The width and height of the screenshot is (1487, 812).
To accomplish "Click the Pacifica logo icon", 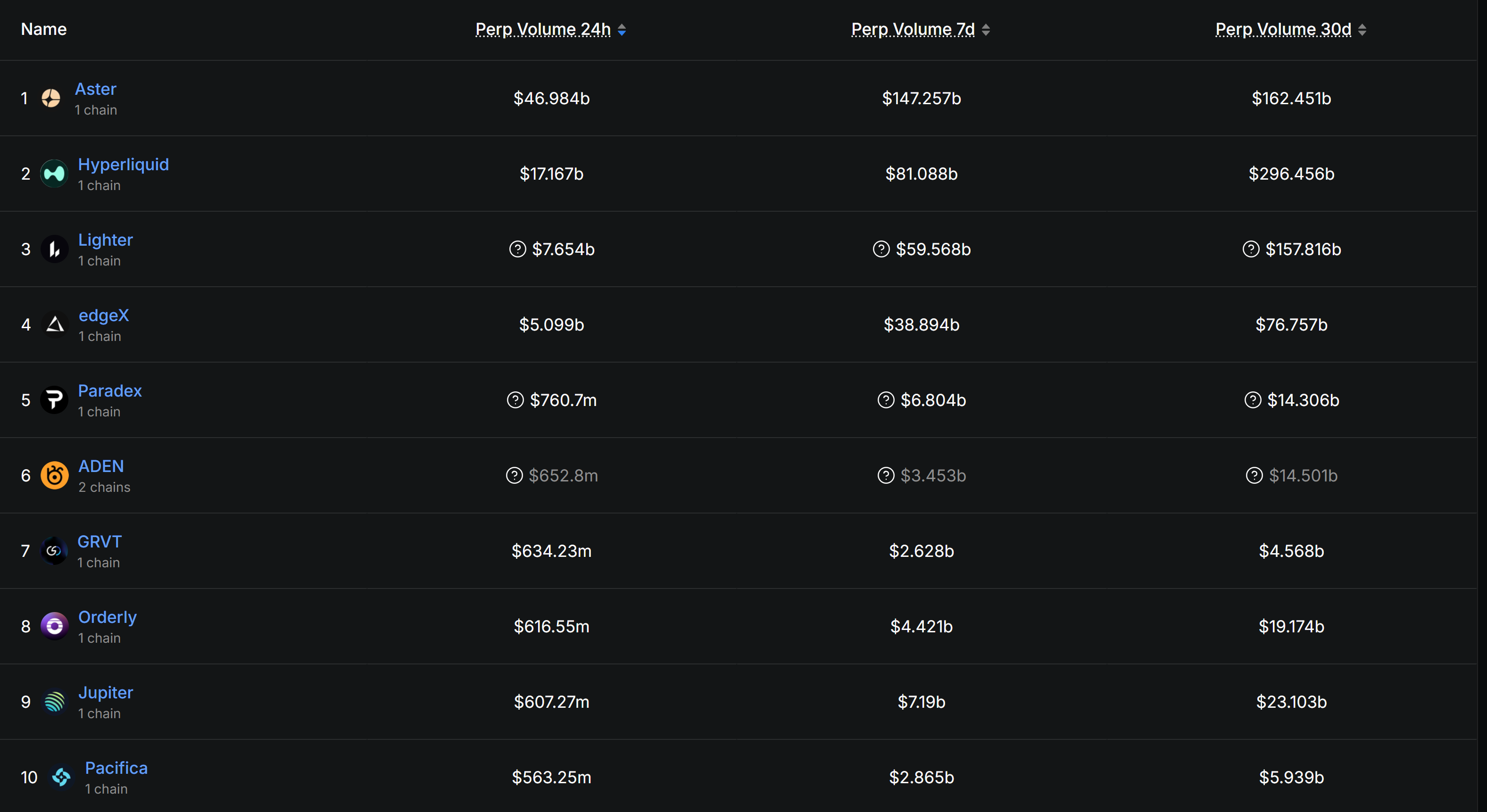I will (x=61, y=778).
